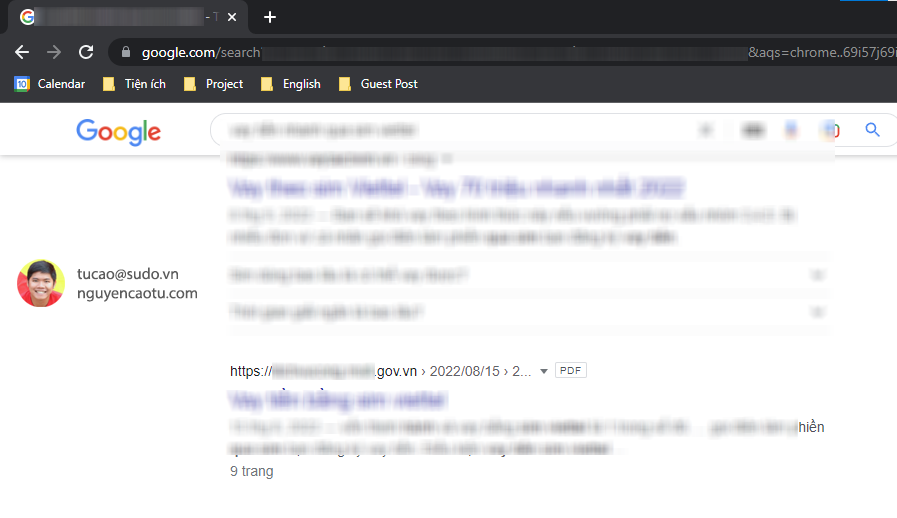This screenshot has width=897, height=518.
Task: Open the English bookmark folder
Action: coord(291,84)
